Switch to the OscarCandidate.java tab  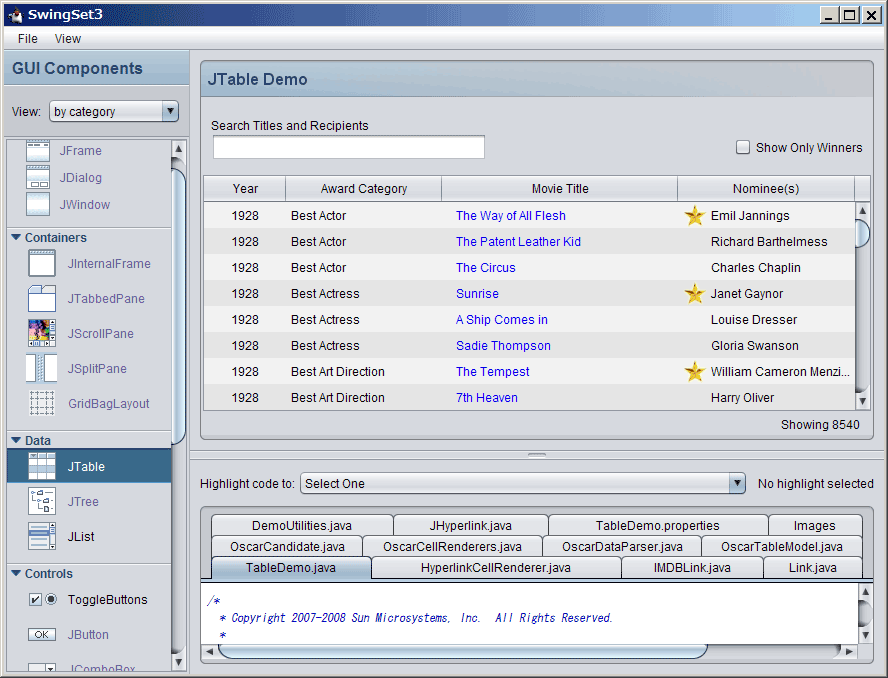pyautogui.click(x=287, y=547)
